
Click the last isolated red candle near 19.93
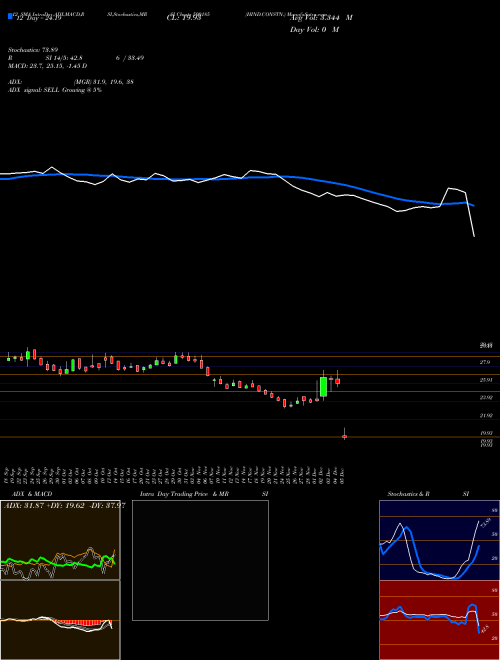coord(344,436)
